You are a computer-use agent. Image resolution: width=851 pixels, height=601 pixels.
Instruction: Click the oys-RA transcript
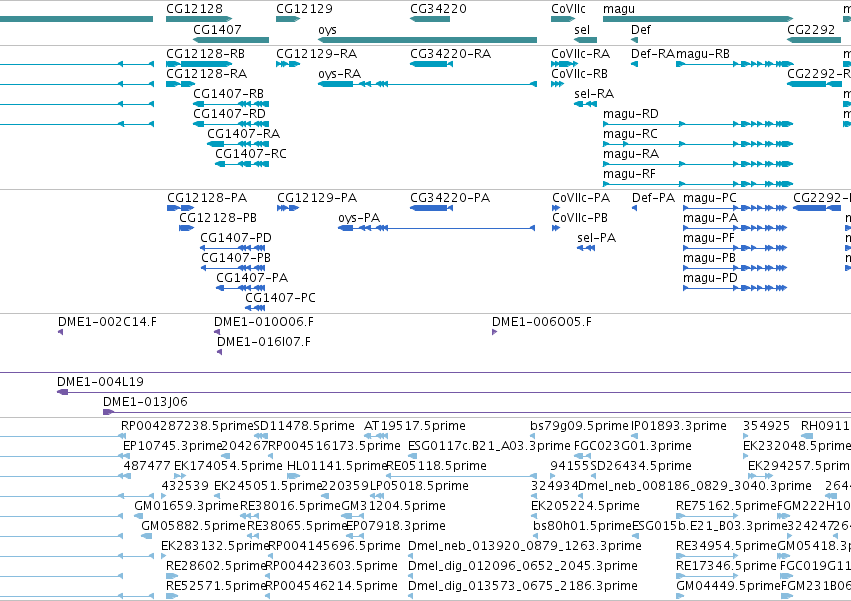click(x=427, y=84)
